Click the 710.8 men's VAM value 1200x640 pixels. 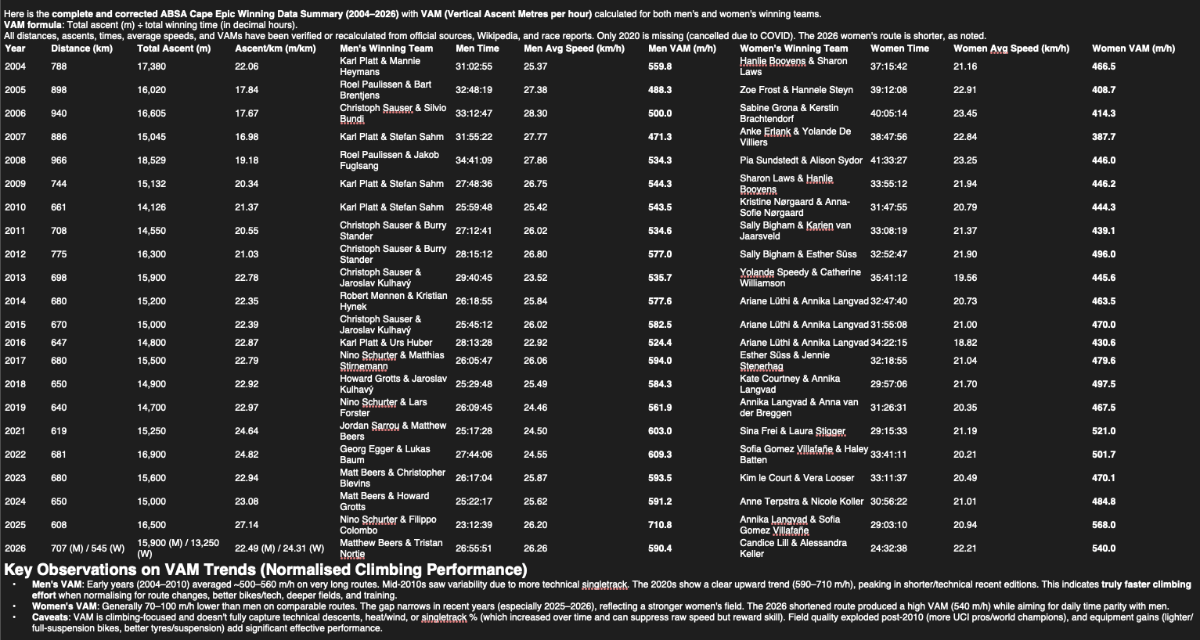pos(660,525)
